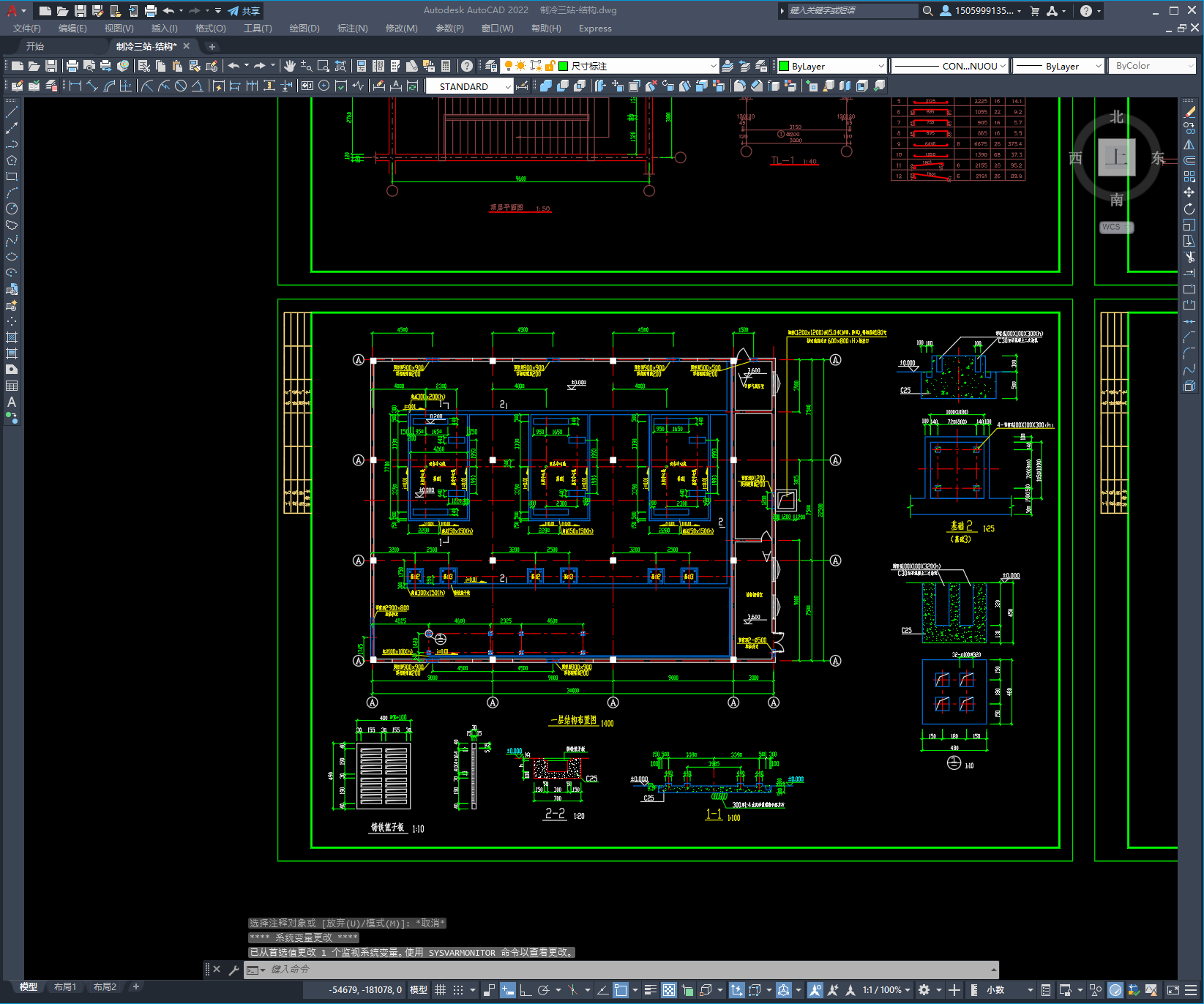Open the layer dropdown showing 尺寸标注

609,66
